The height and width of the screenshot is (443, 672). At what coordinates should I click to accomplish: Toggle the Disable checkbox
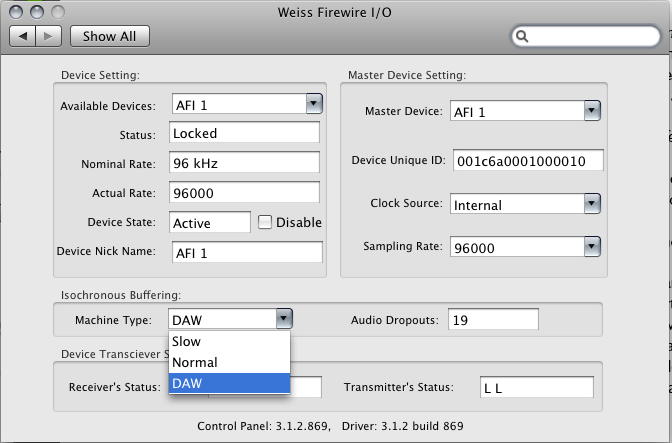pos(265,222)
